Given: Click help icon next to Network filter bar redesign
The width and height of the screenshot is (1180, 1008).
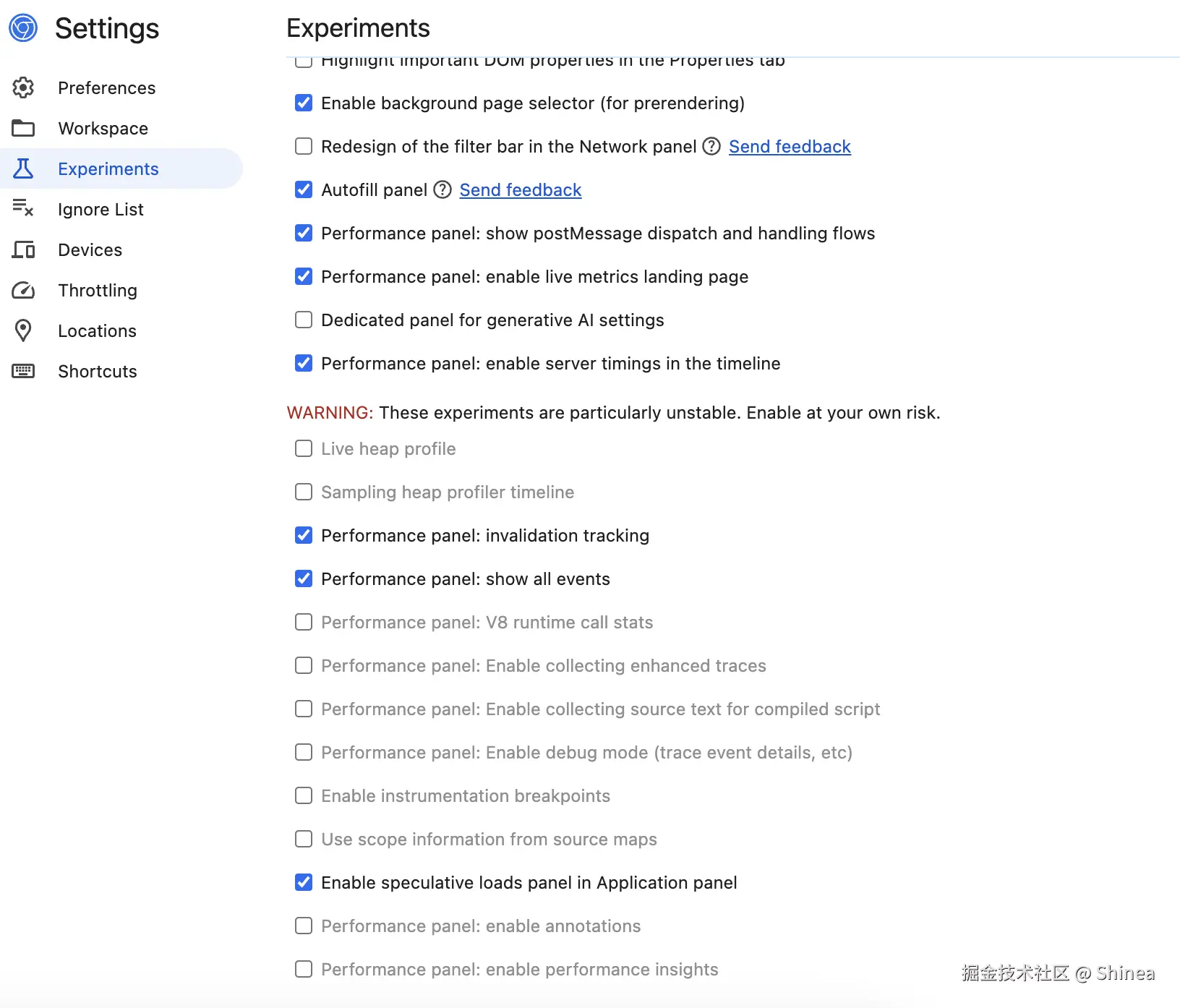Looking at the screenshot, I should click(x=711, y=146).
